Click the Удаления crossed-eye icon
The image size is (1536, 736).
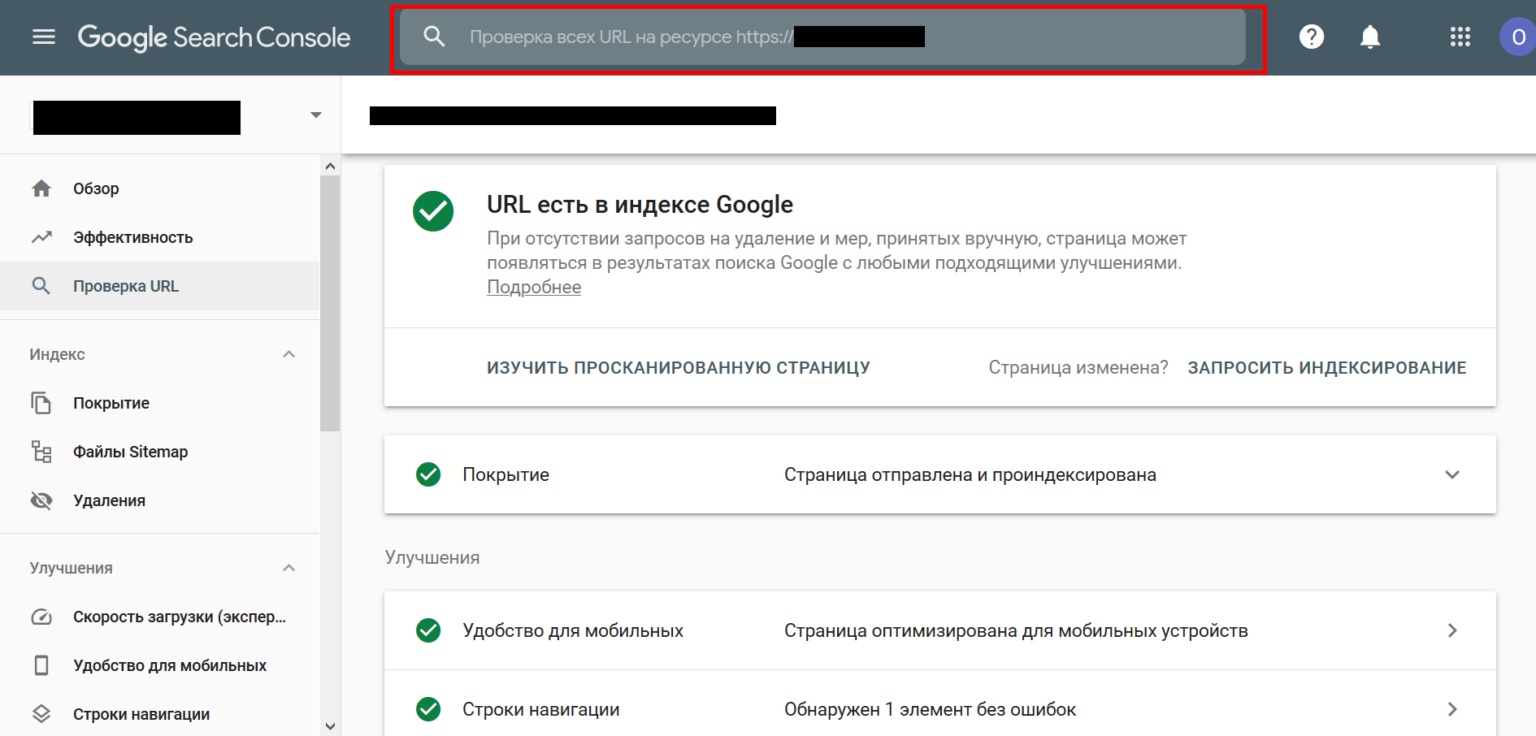point(41,501)
